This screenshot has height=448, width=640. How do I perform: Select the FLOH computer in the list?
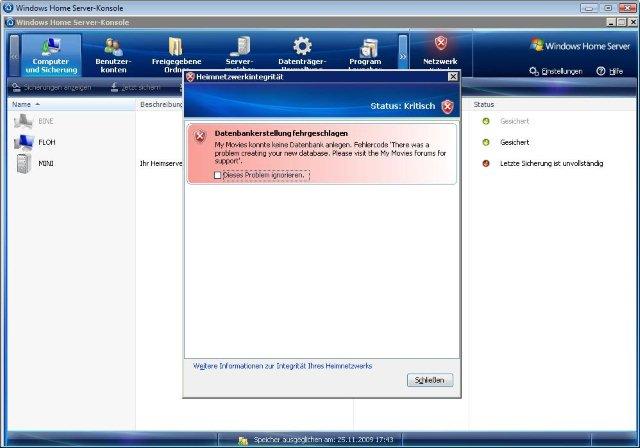(46, 142)
